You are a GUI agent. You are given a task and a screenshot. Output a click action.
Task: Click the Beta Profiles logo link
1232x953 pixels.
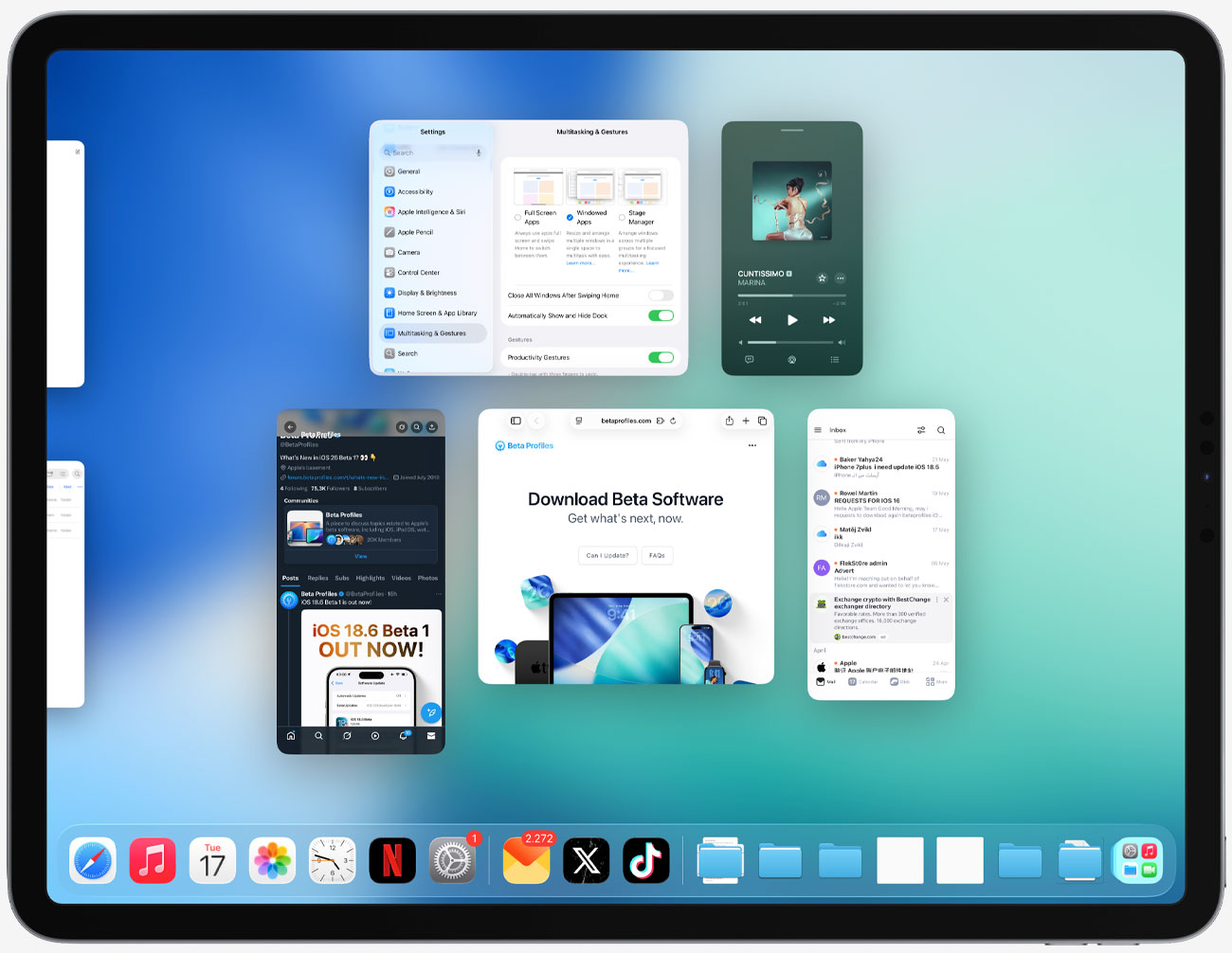pyautogui.click(x=524, y=445)
